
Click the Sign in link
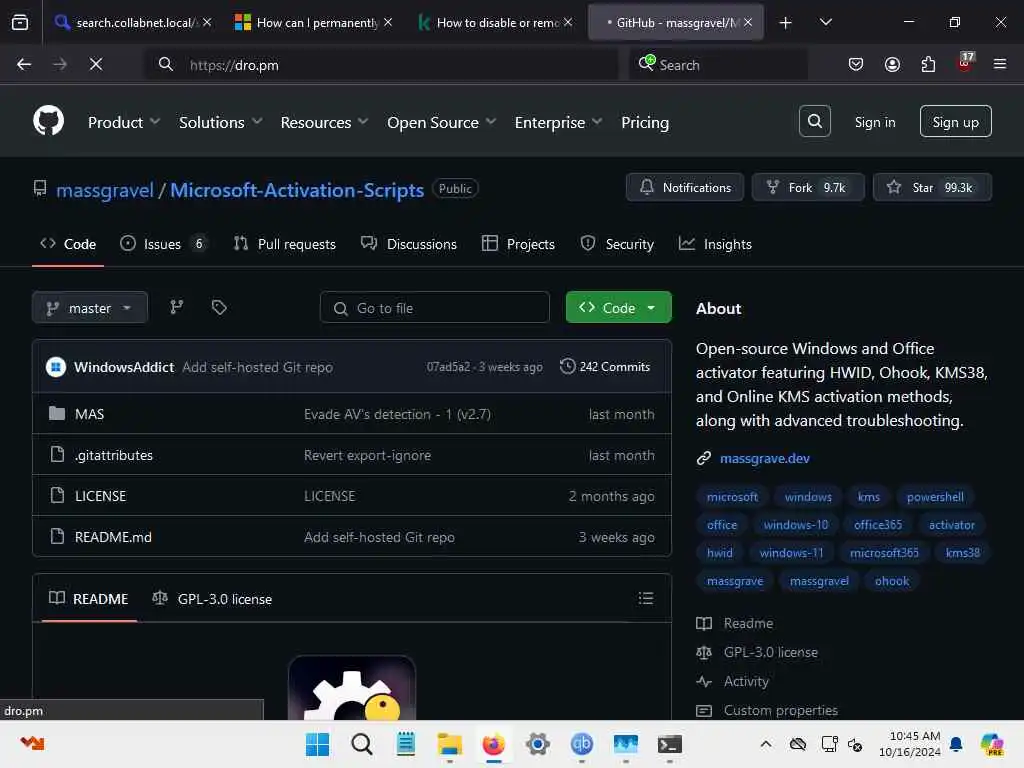click(875, 122)
